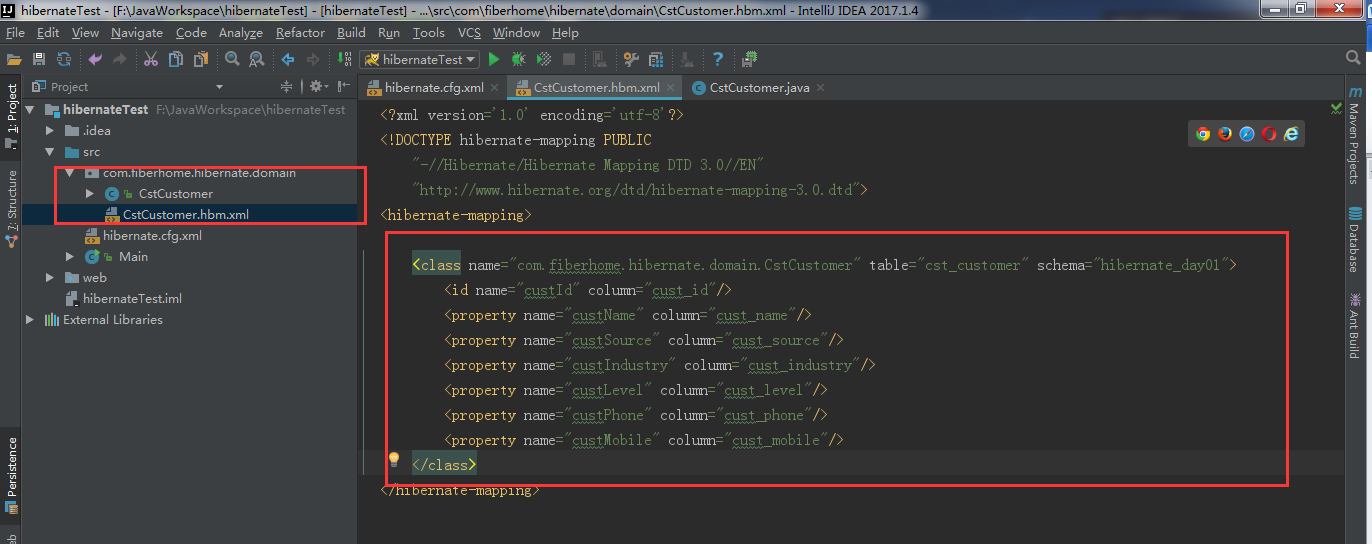This screenshot has height=544, width=1372.
Task: Expand the Main class node
Action: point(70,257)
